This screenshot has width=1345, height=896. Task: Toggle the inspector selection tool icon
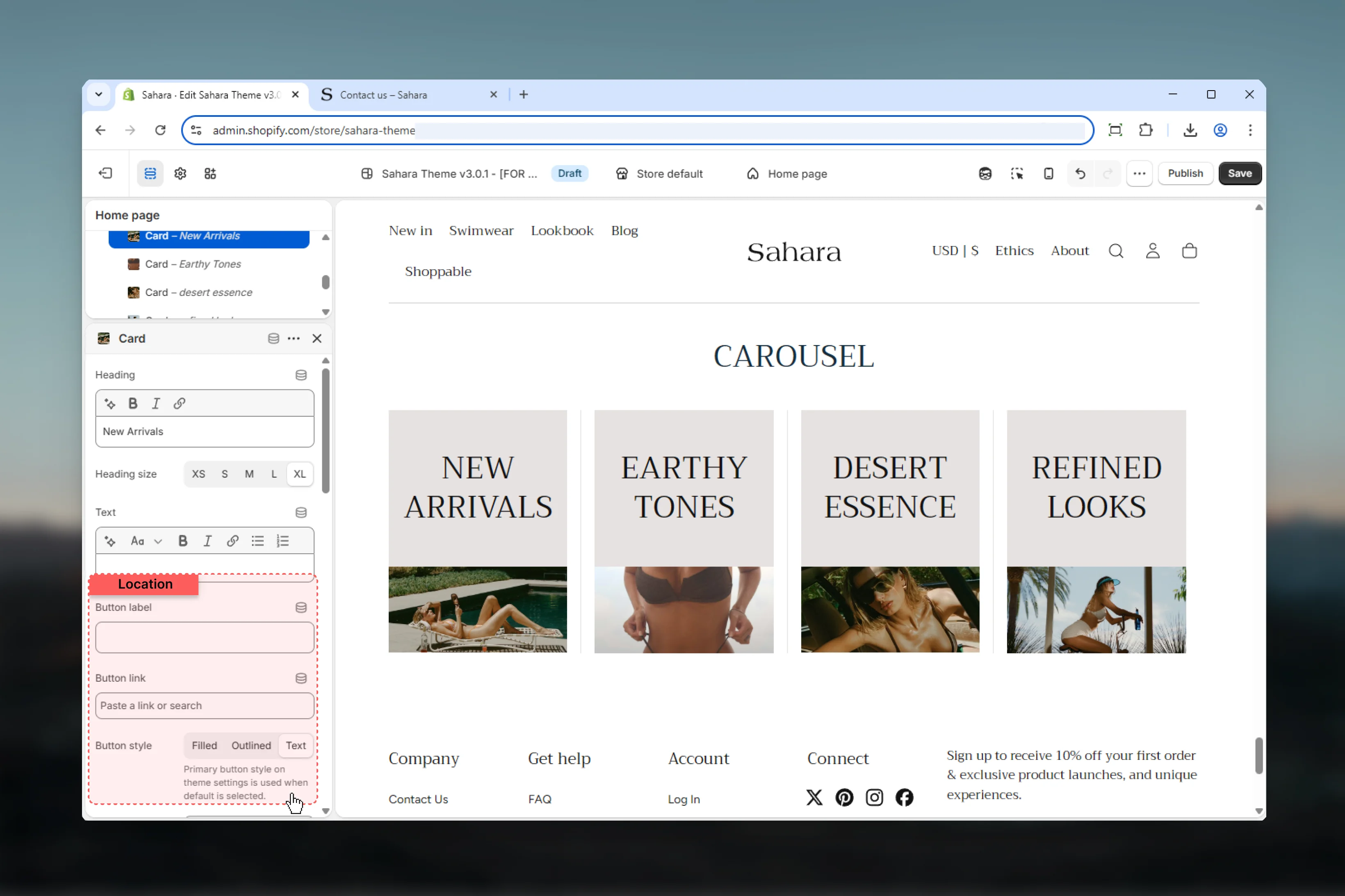click(1016, 174)
